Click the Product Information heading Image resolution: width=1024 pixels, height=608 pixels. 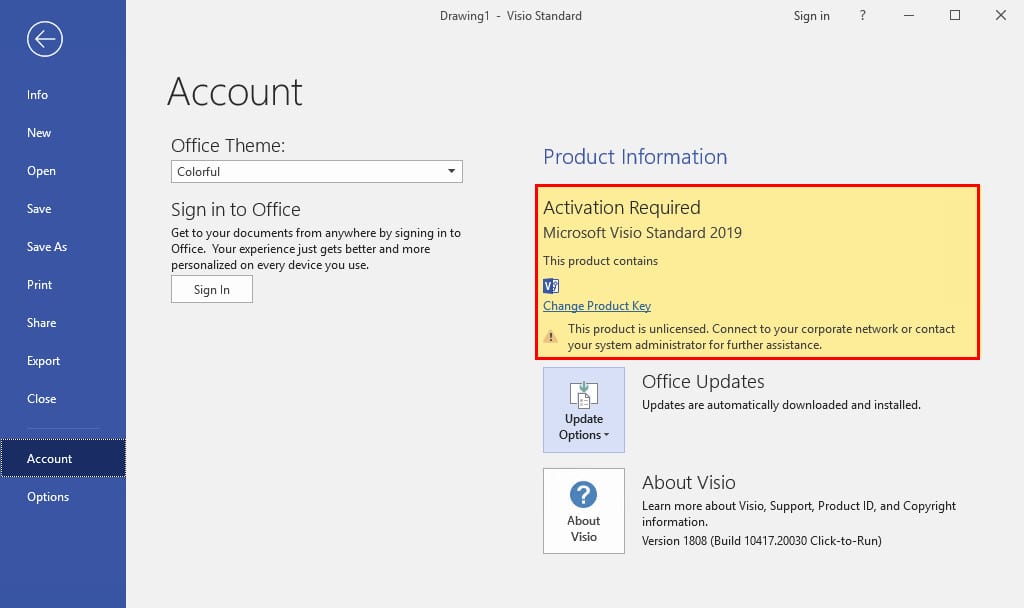coord(635,157)
